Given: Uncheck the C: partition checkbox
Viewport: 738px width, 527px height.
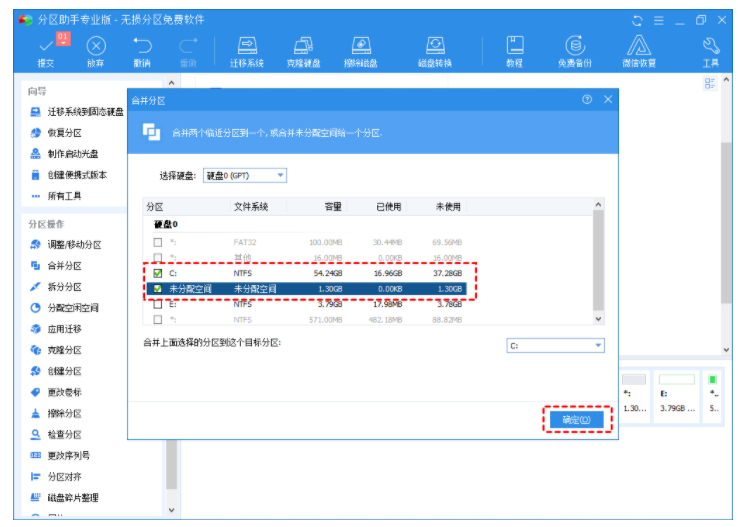Looking at the screenshot, I should (157, 271).
